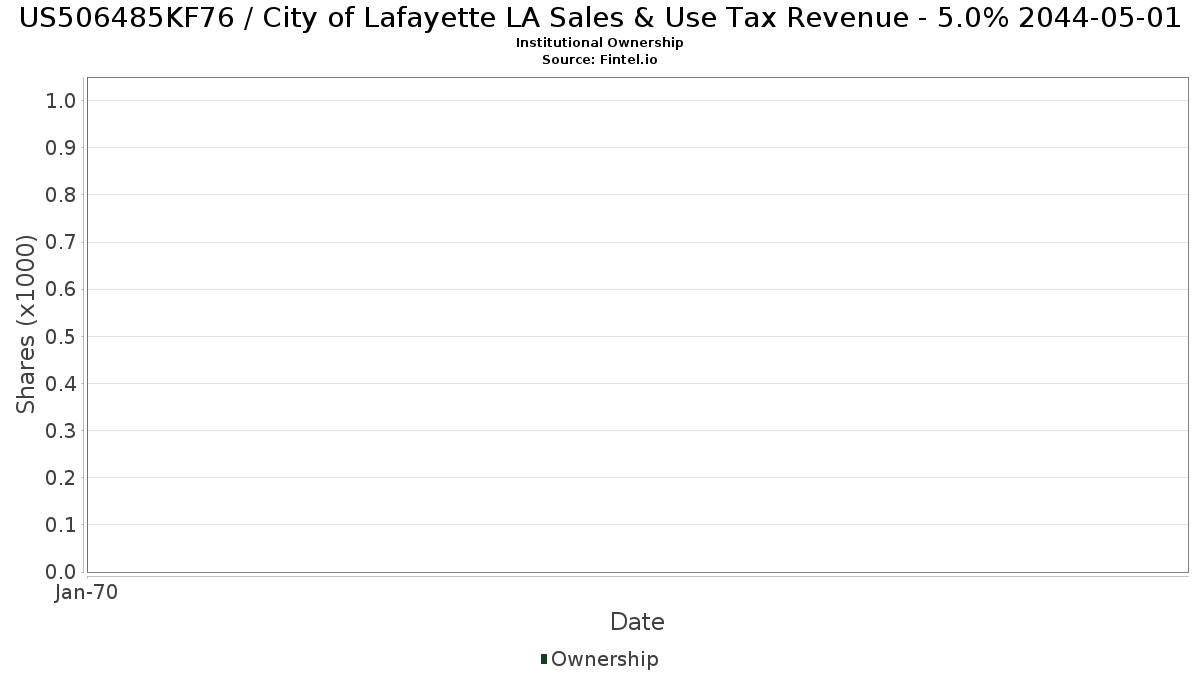
Task: Click the 1.0 y-axis tick label
Action: click(x=61, y=100)
